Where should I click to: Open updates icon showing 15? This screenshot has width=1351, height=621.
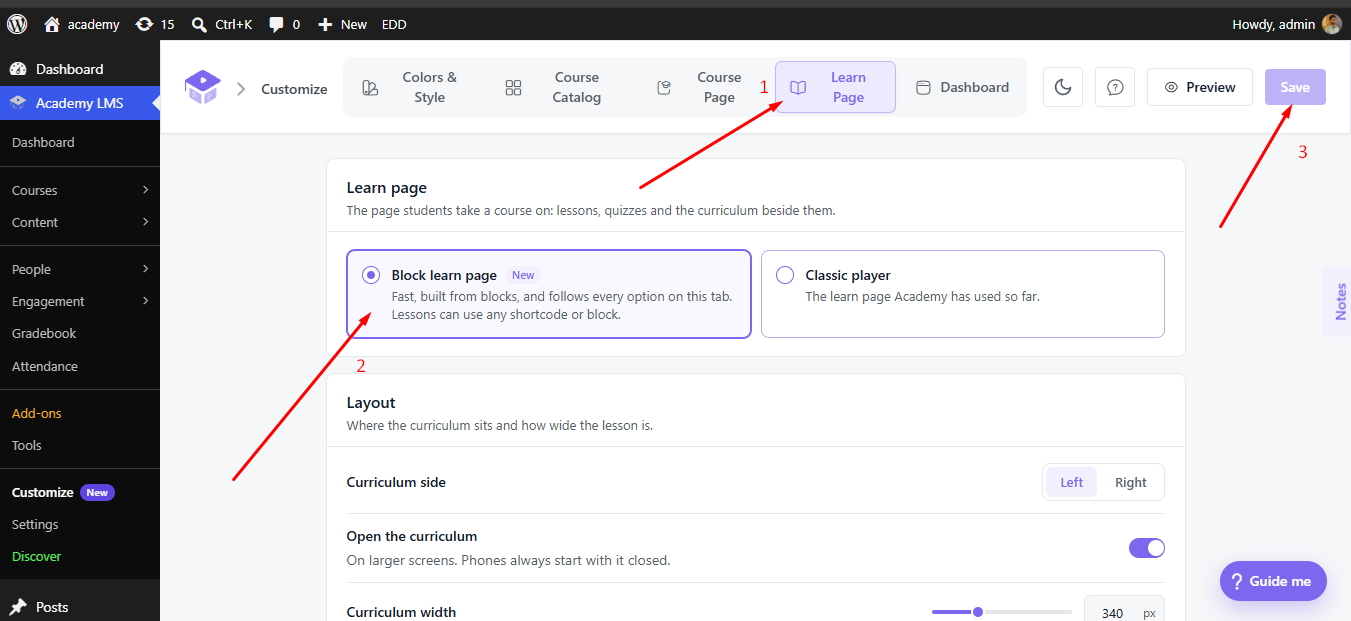coord(144,24)
